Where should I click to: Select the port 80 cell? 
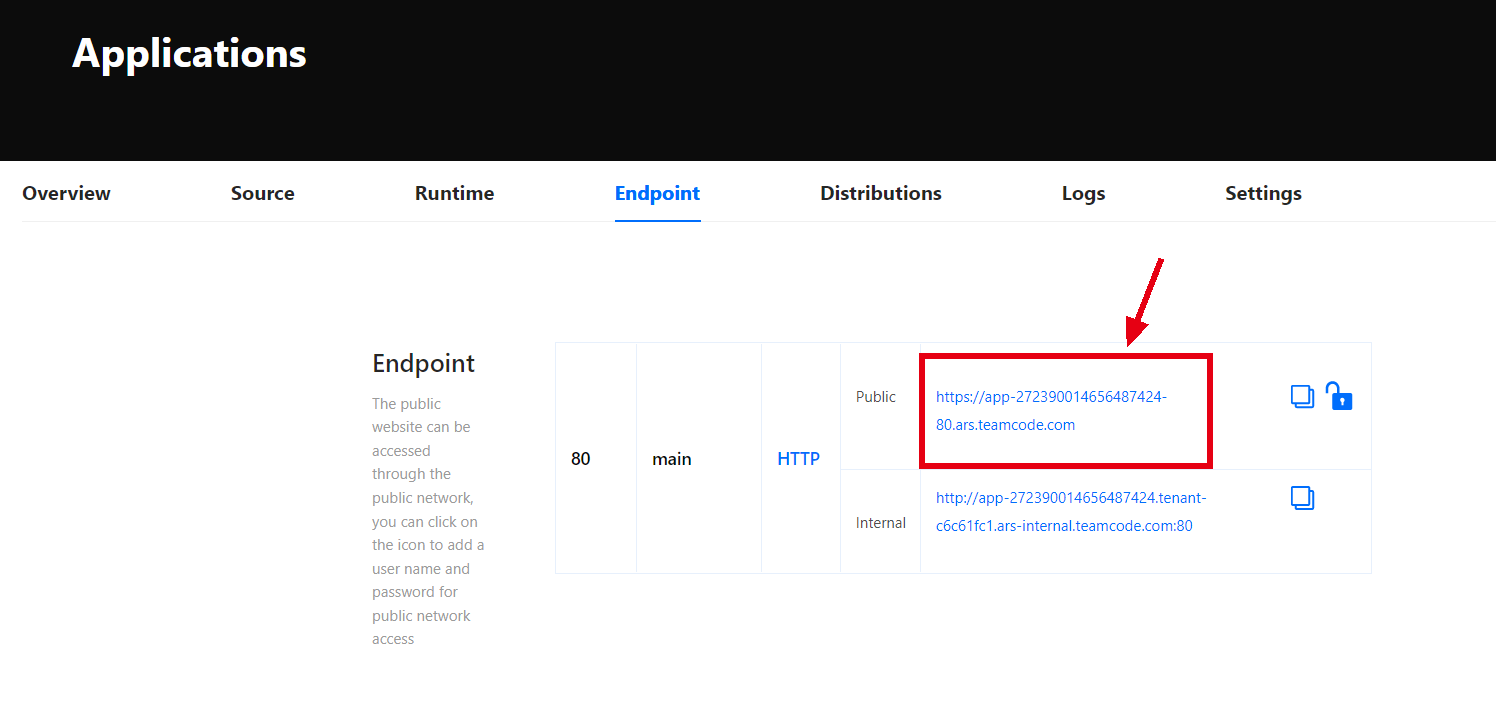[581, 459]
